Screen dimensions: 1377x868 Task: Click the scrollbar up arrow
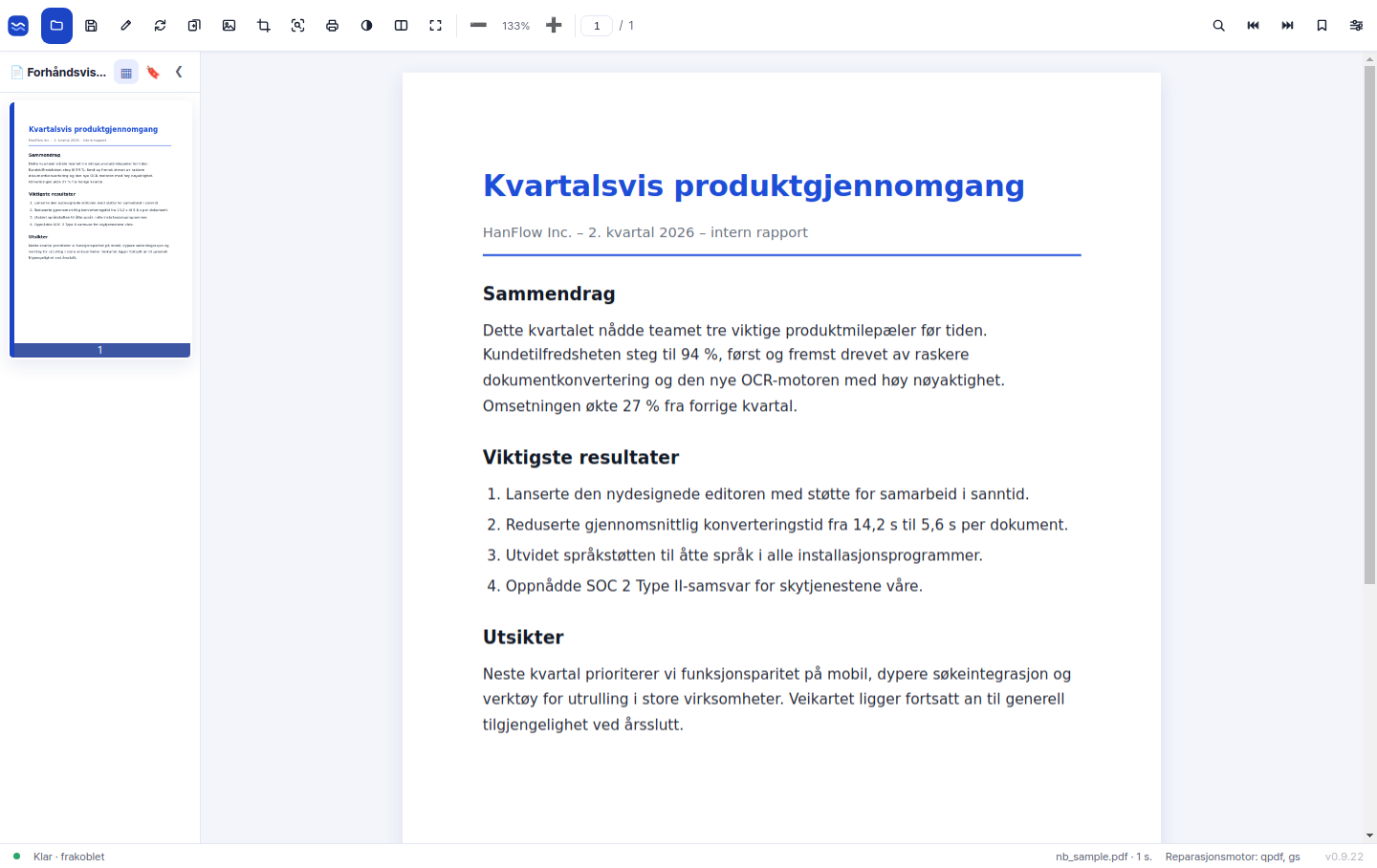click(1369, 59)
